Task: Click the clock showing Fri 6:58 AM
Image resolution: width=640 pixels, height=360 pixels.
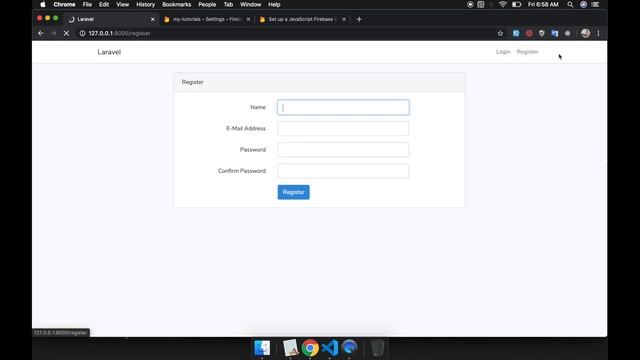Action: (x=543, y=4)
